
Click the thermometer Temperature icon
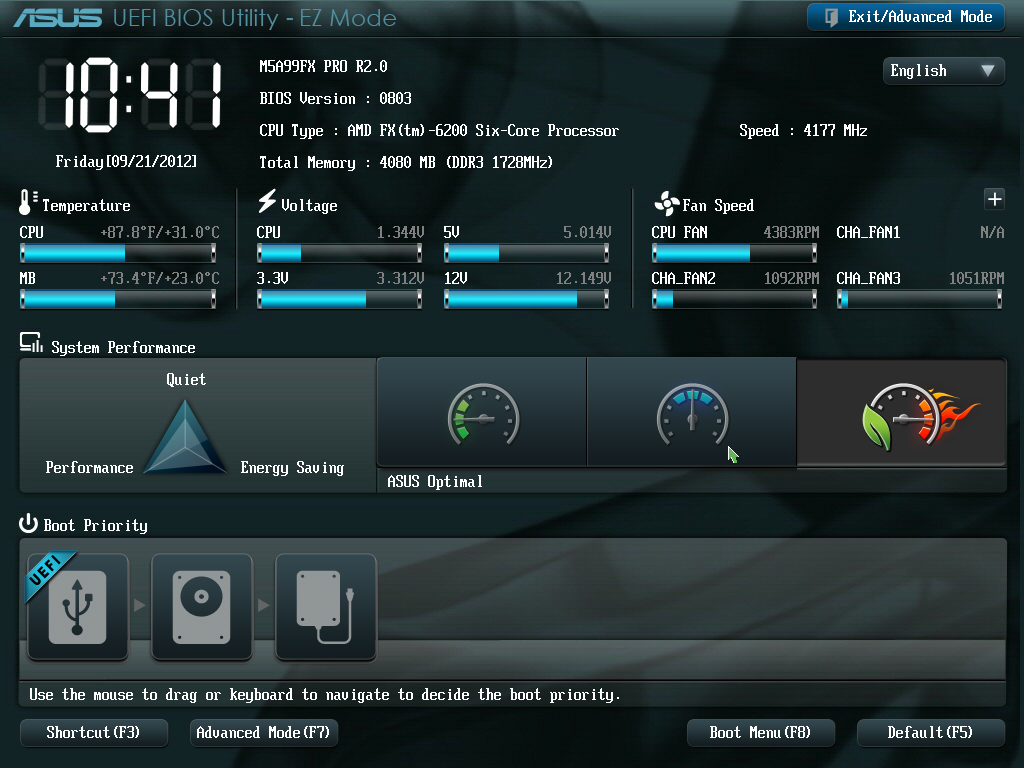pyautogui.click(x=28, y=203)
